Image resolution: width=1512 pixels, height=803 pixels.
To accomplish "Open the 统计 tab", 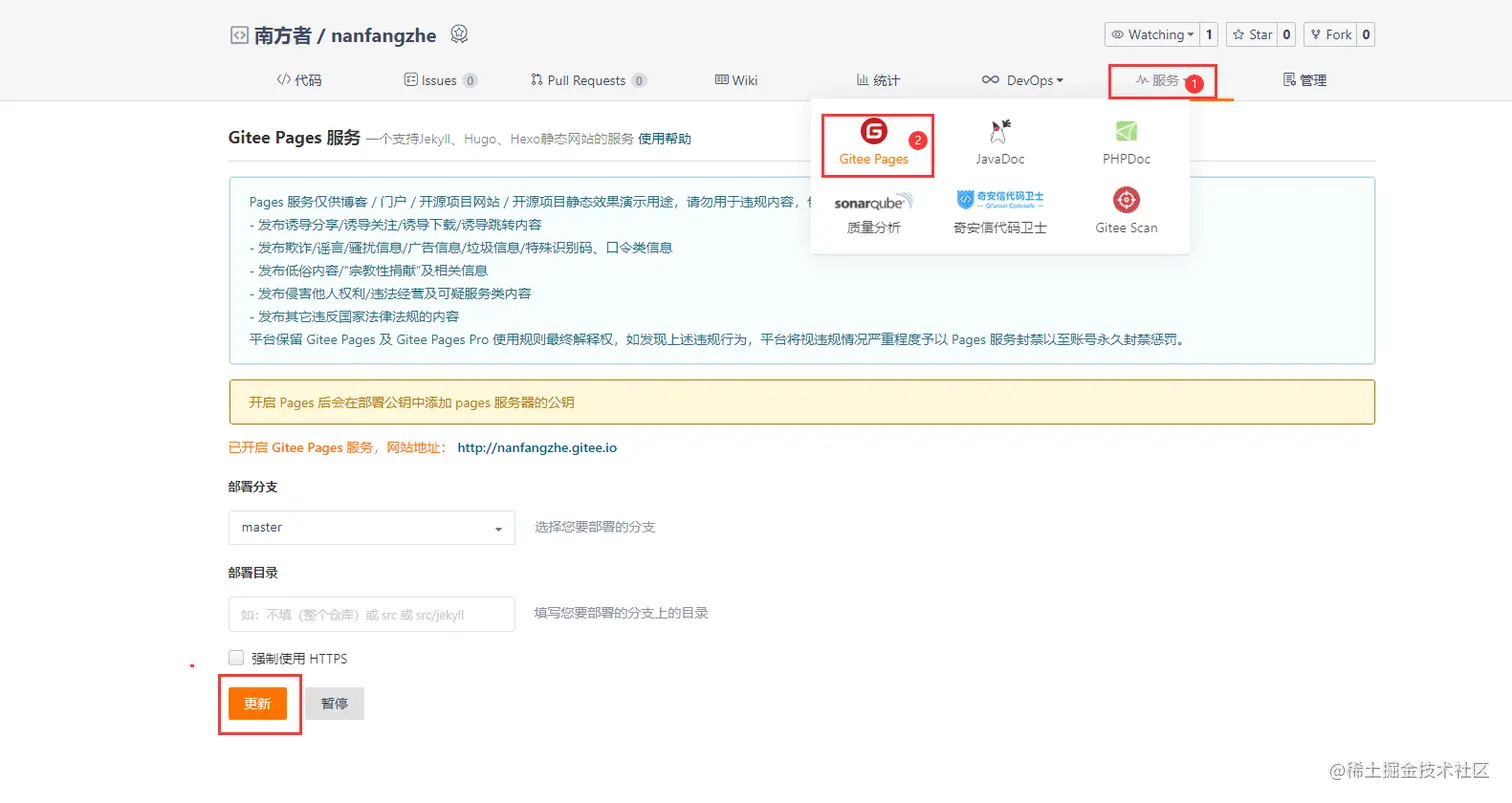I will tap(878, 80).
